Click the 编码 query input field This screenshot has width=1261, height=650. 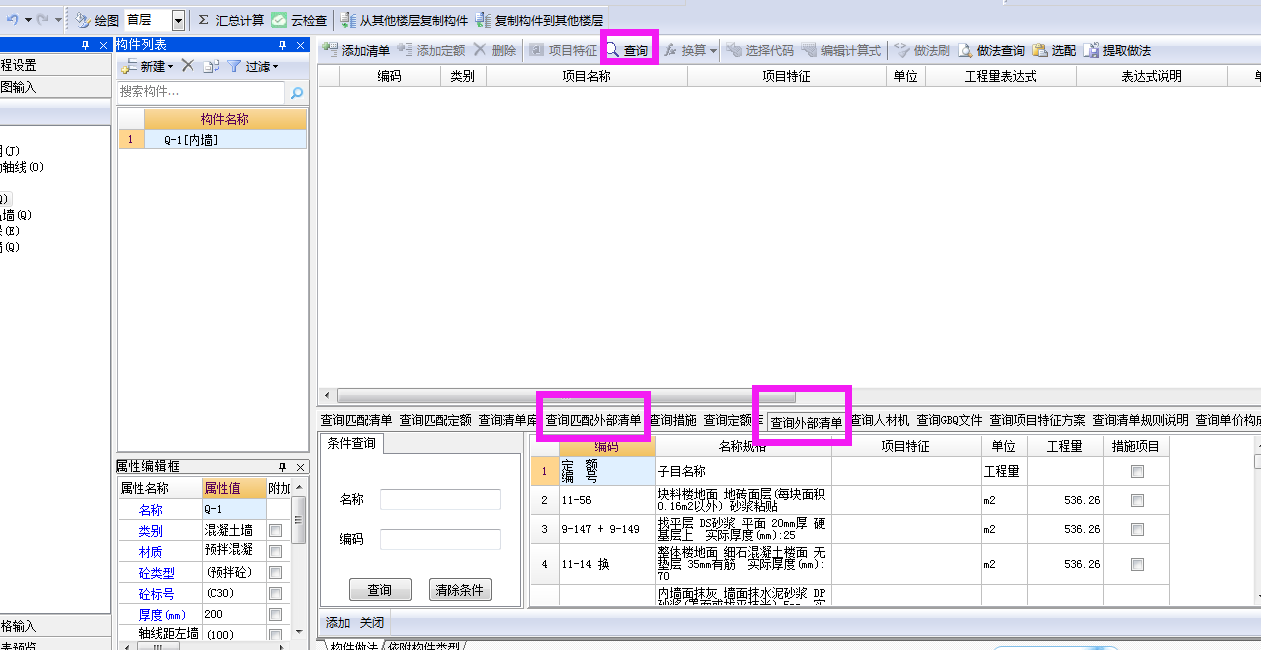tap(440, 539)
